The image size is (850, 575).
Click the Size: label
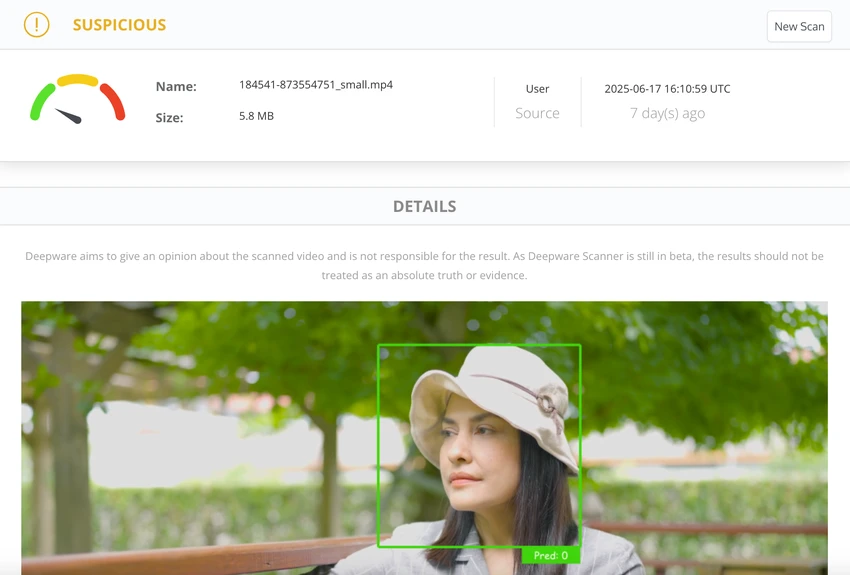pos(169,118)
